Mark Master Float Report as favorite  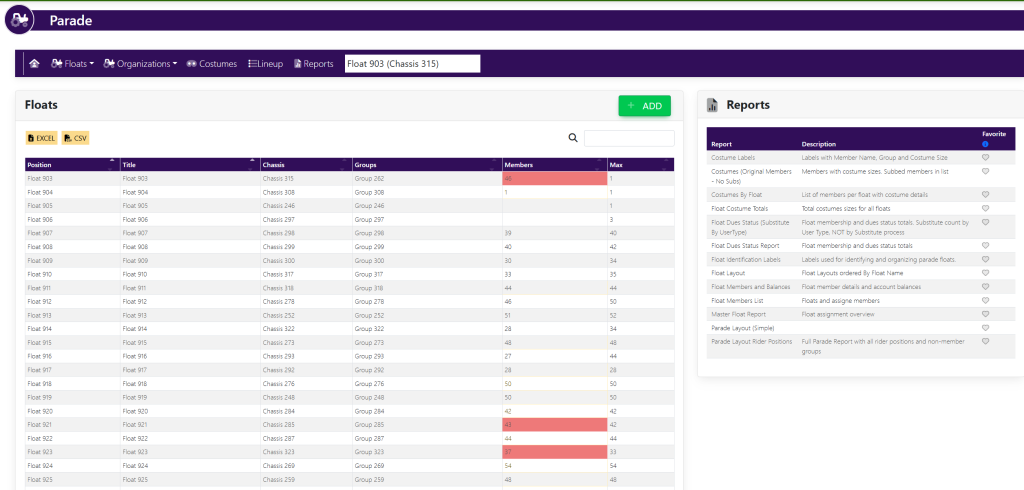coord(985,314)
